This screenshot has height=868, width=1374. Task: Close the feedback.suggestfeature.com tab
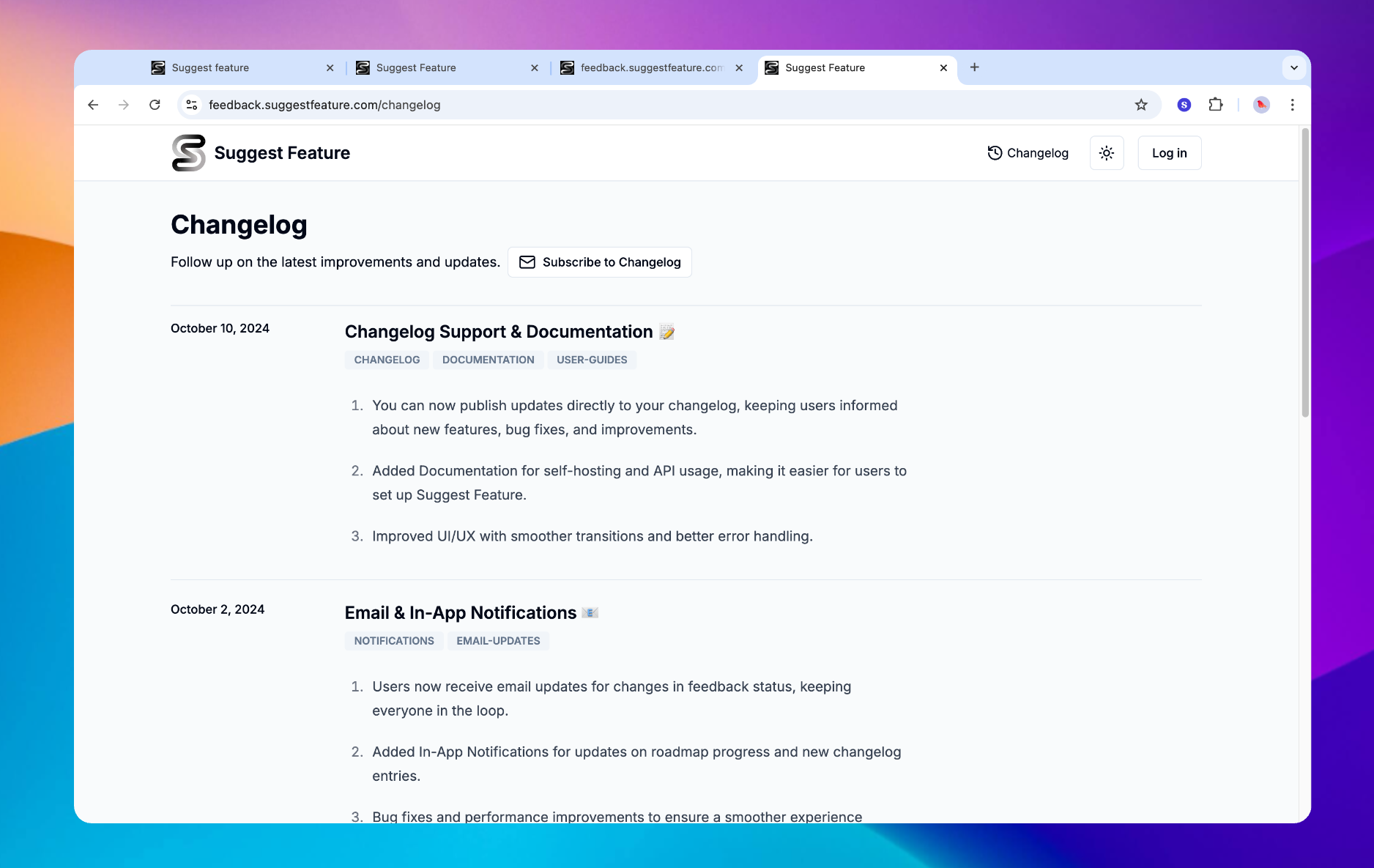(x=739, y=68)
